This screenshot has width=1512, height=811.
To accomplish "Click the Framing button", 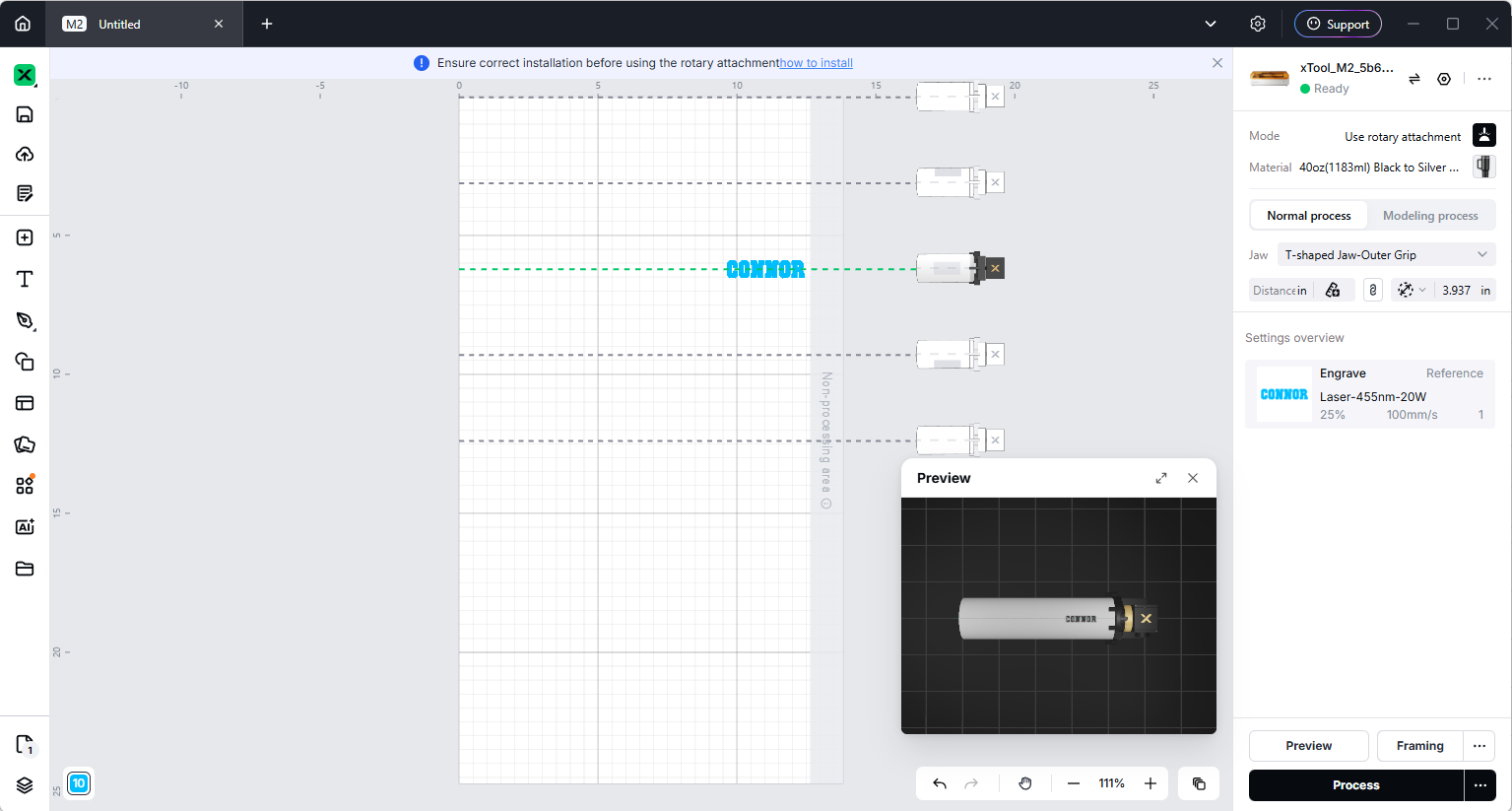I will (x=1419, y=746).
